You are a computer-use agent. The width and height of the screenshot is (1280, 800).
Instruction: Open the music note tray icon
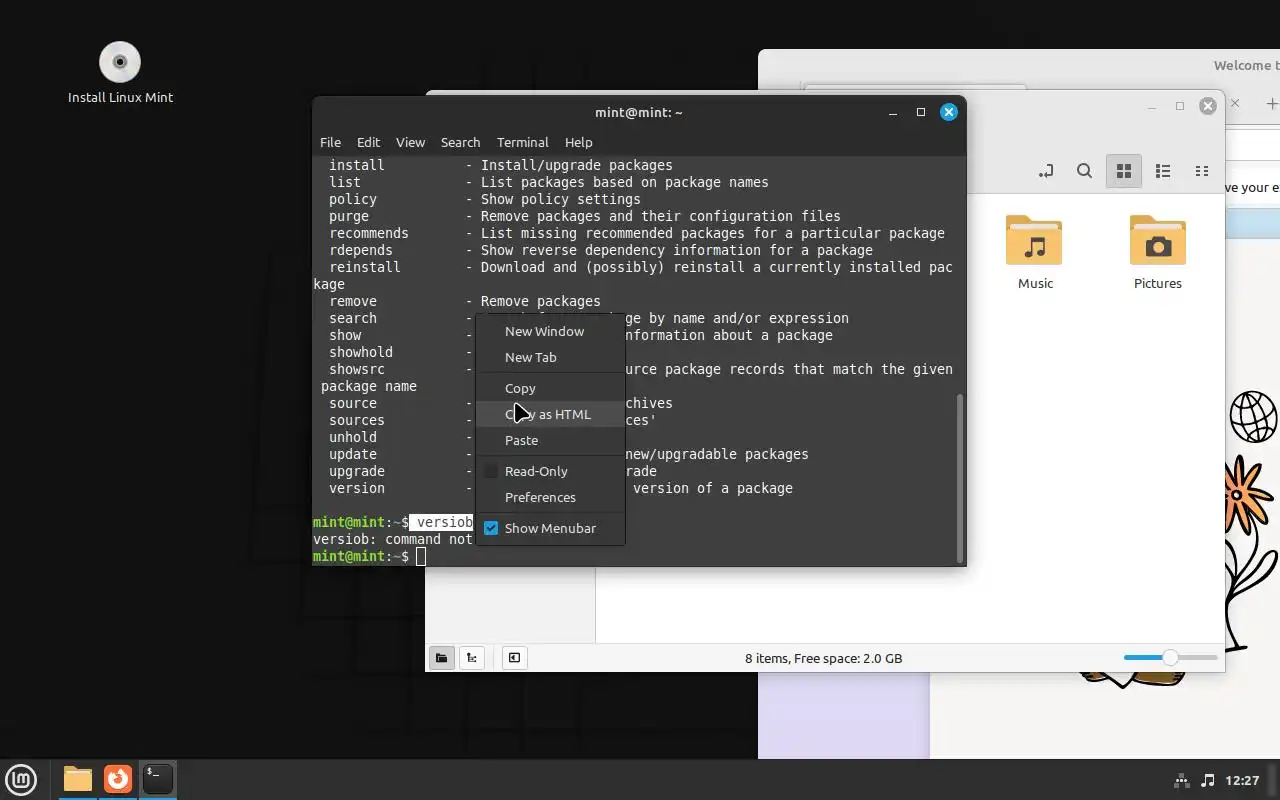(x=1207, y=780)
